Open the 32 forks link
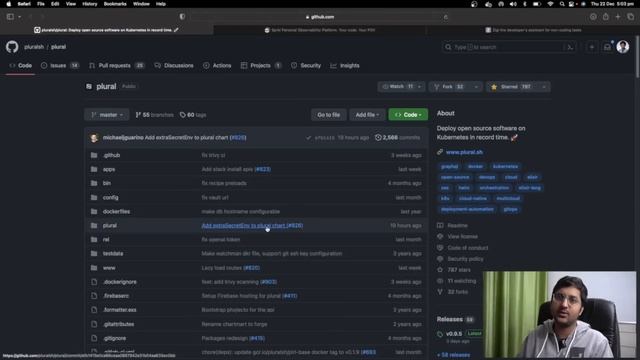The width and height of the screenshot is (640, 360). coord(458,292)
